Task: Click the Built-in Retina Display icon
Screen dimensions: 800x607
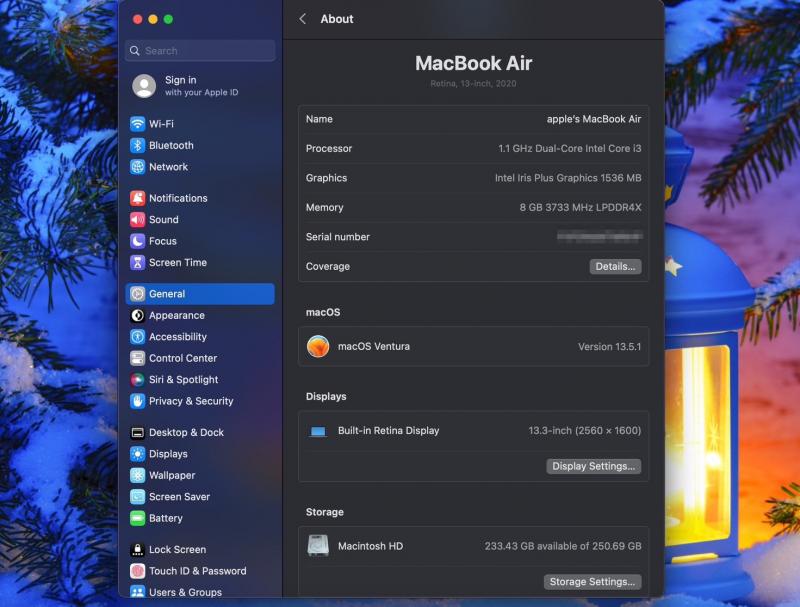Action: (318, 432)
